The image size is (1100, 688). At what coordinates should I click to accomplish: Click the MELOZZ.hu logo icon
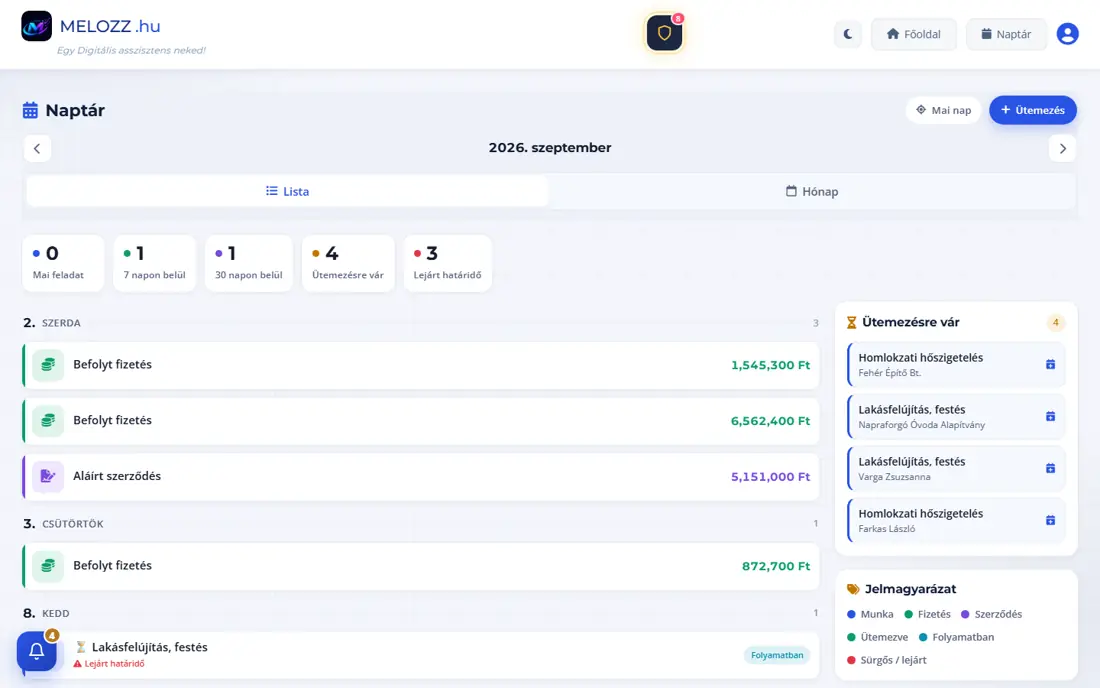[x=36, y=27]
